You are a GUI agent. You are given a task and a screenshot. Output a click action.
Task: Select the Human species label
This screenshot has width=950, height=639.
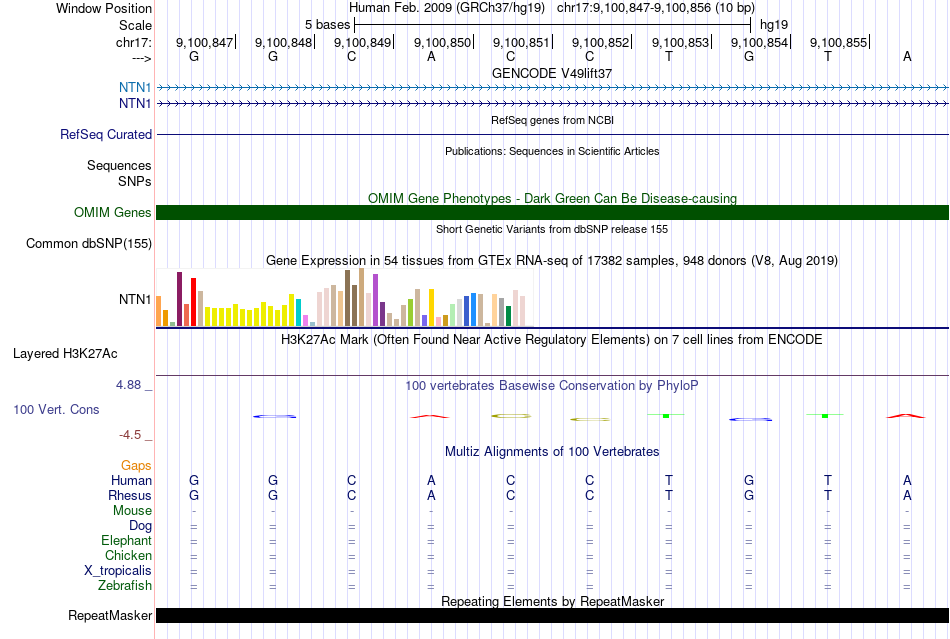(x=131, y=480)
